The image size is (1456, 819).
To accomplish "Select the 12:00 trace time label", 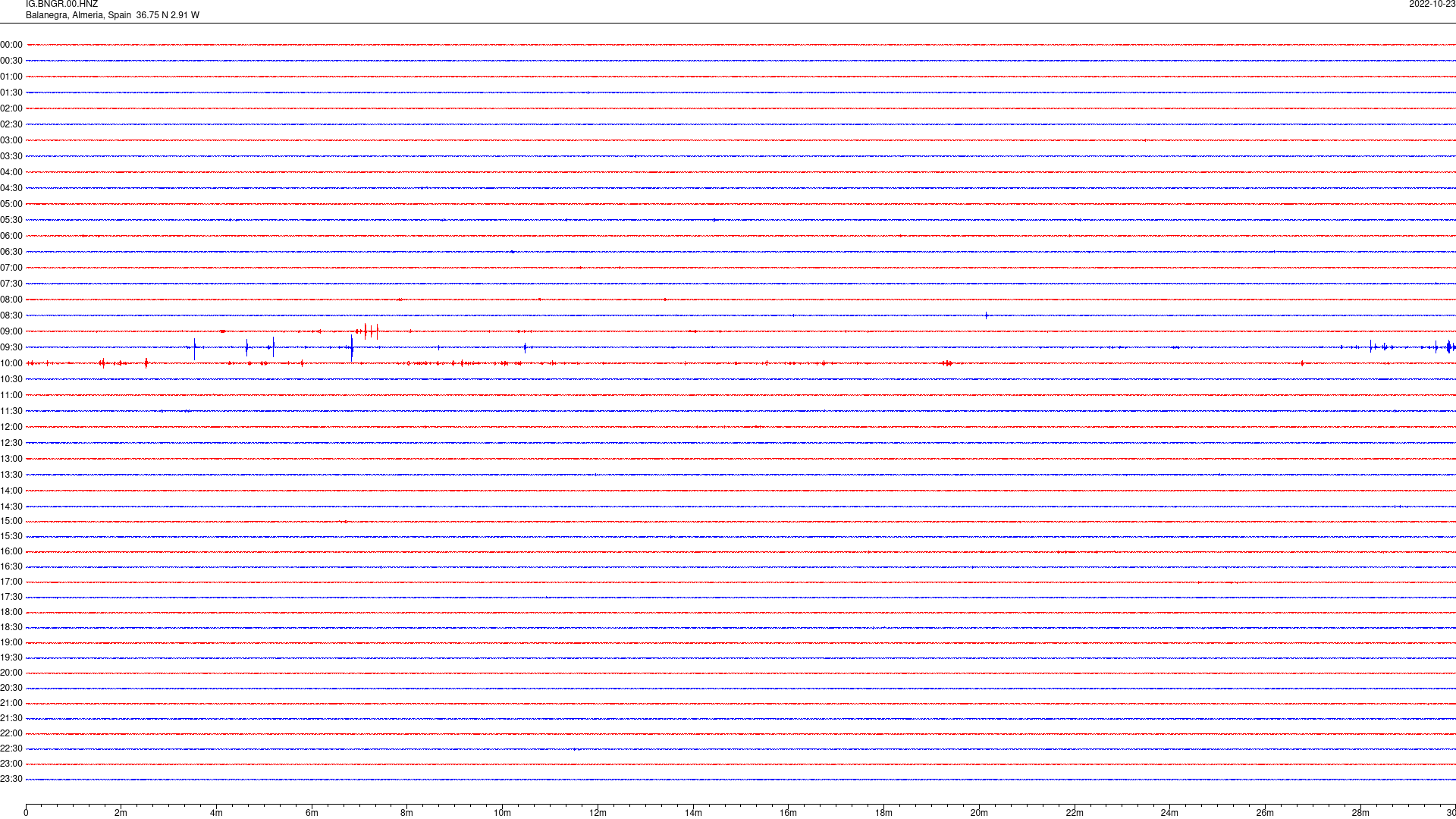I will pos(11,427).
